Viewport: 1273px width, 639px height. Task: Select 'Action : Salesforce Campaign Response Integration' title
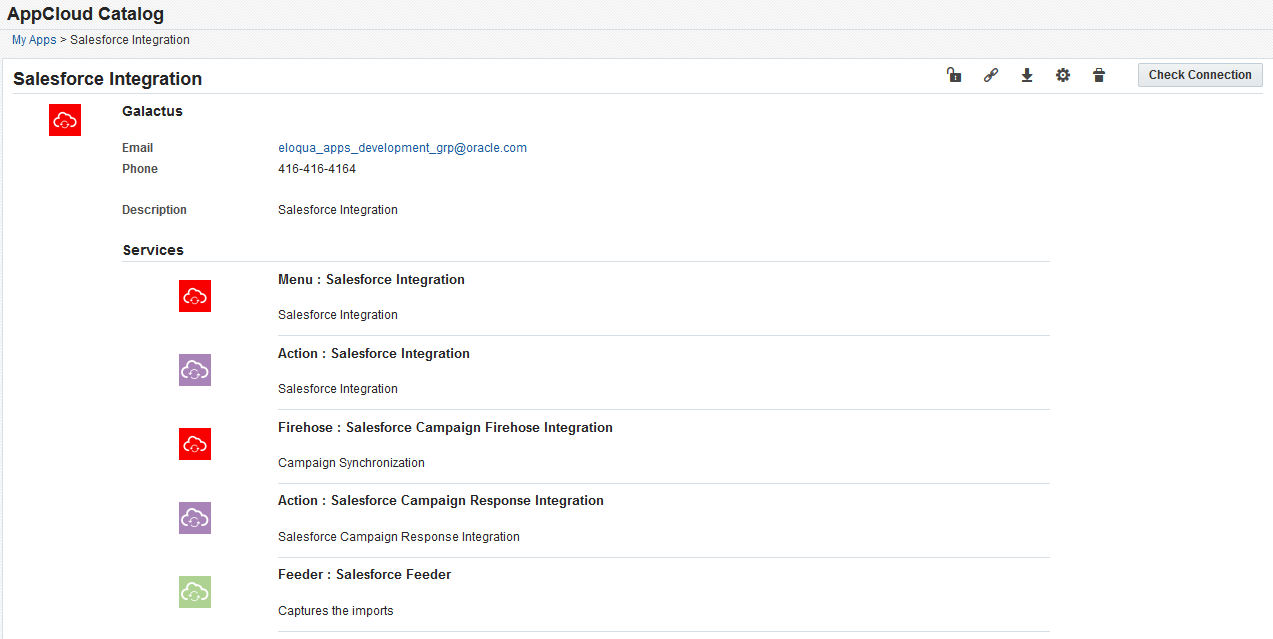point(441,501)
